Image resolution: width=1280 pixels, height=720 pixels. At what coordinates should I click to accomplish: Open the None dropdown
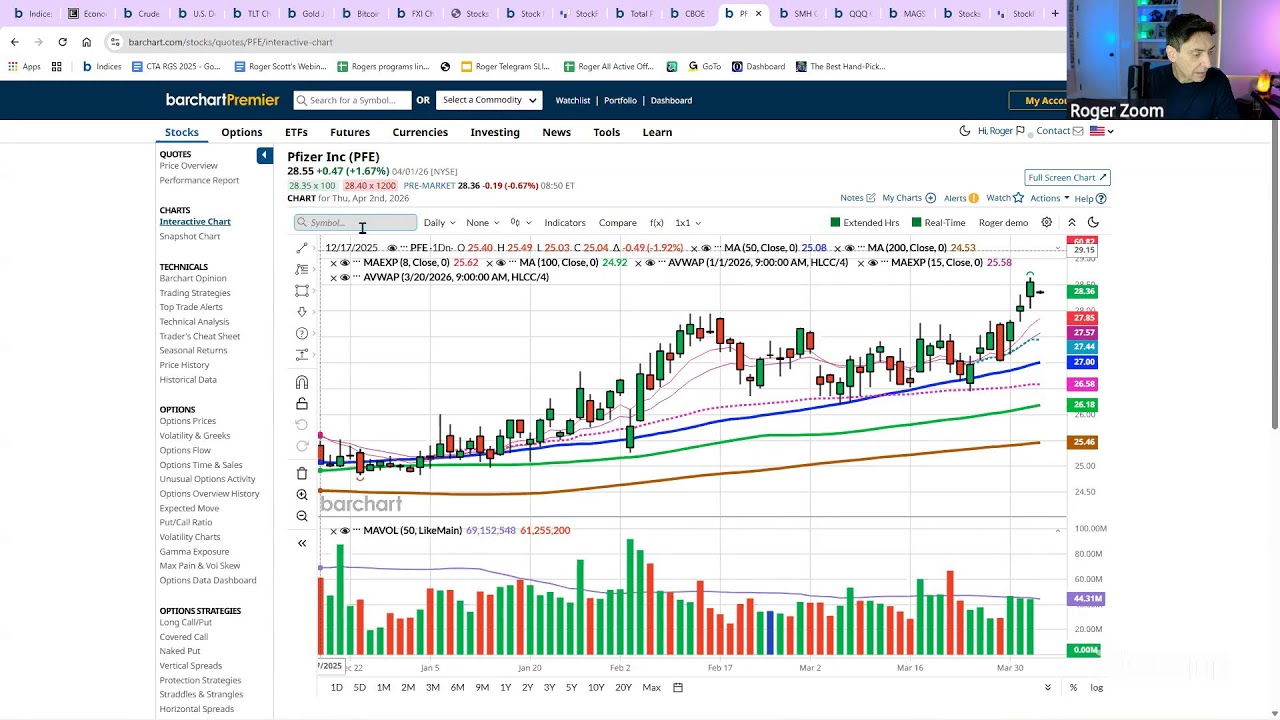tap(482, 223)
